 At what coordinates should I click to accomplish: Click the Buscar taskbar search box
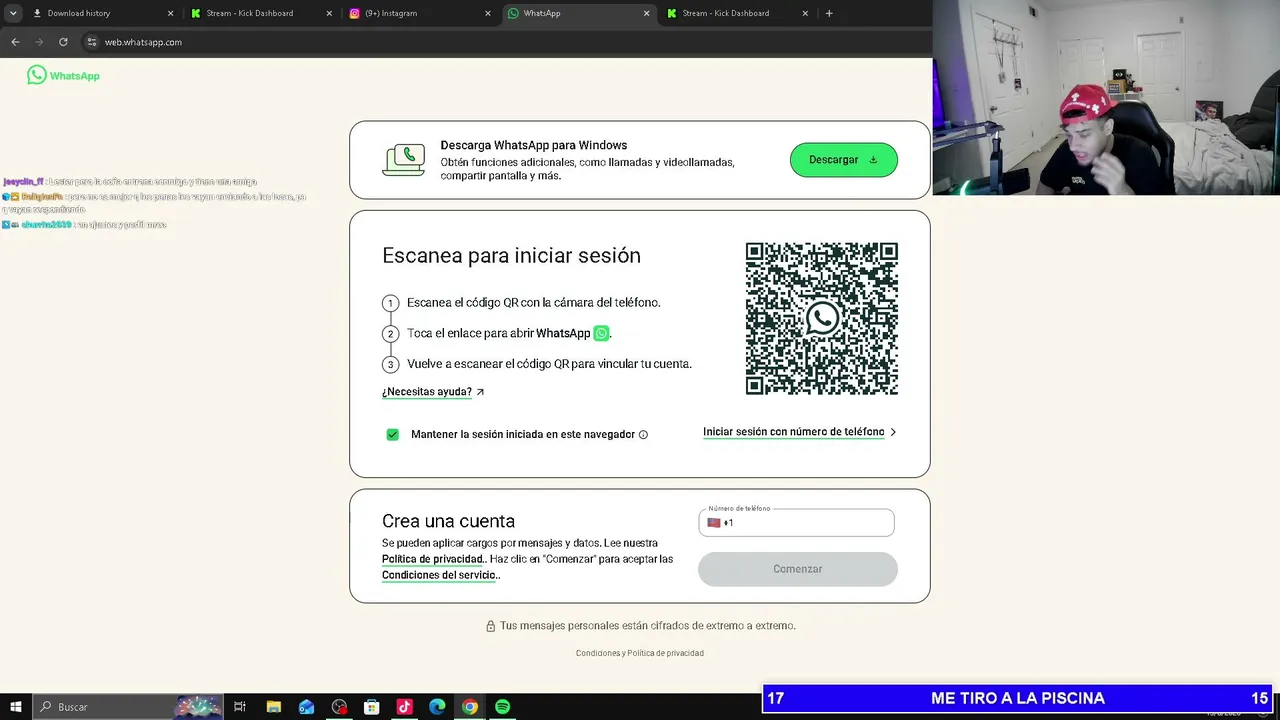128,707
